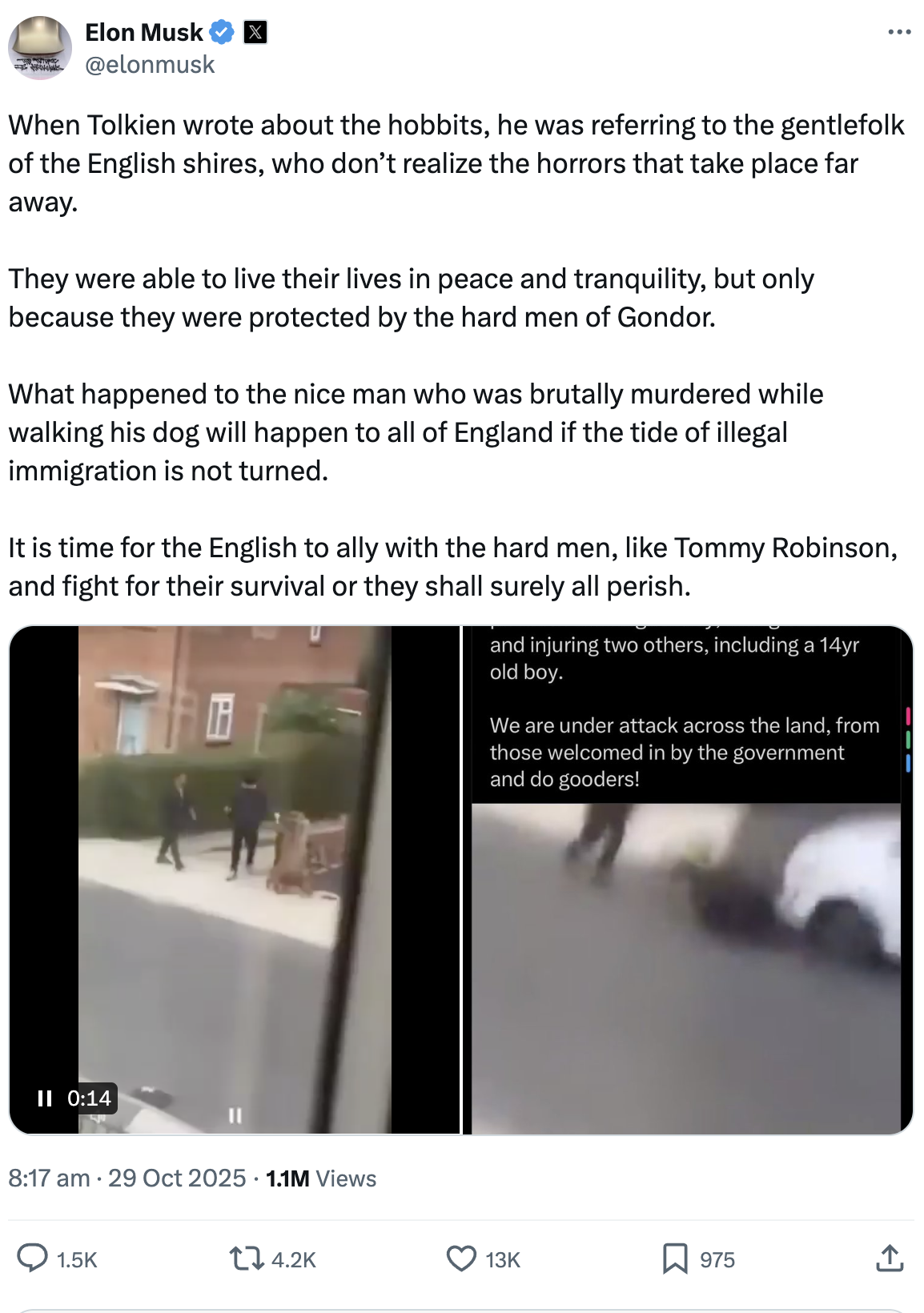Click the repost arrows icon
This screenshot has height=1313, width=924.
coord(246,1259)
